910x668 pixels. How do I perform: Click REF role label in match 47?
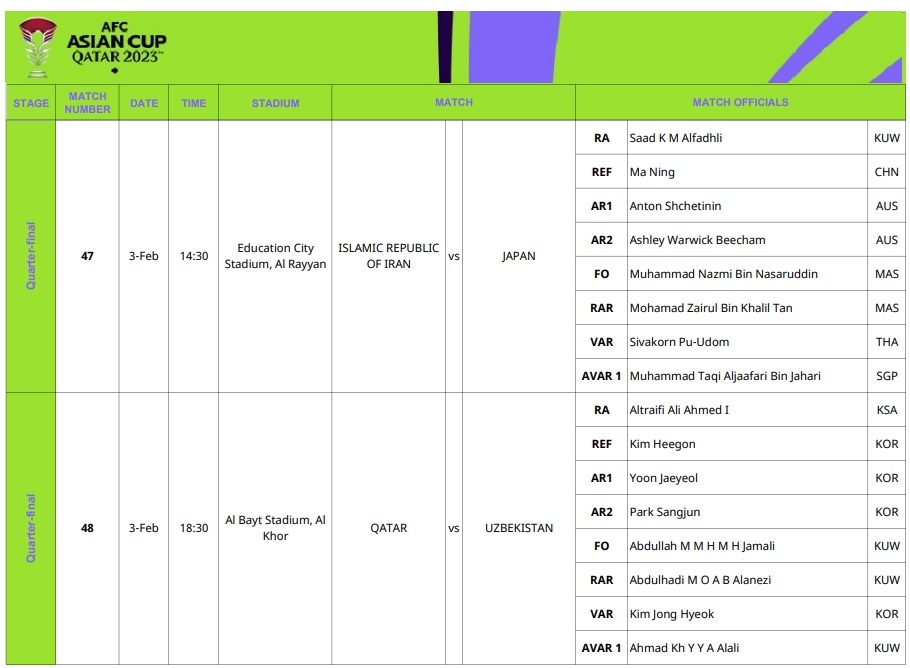point(602,172)
